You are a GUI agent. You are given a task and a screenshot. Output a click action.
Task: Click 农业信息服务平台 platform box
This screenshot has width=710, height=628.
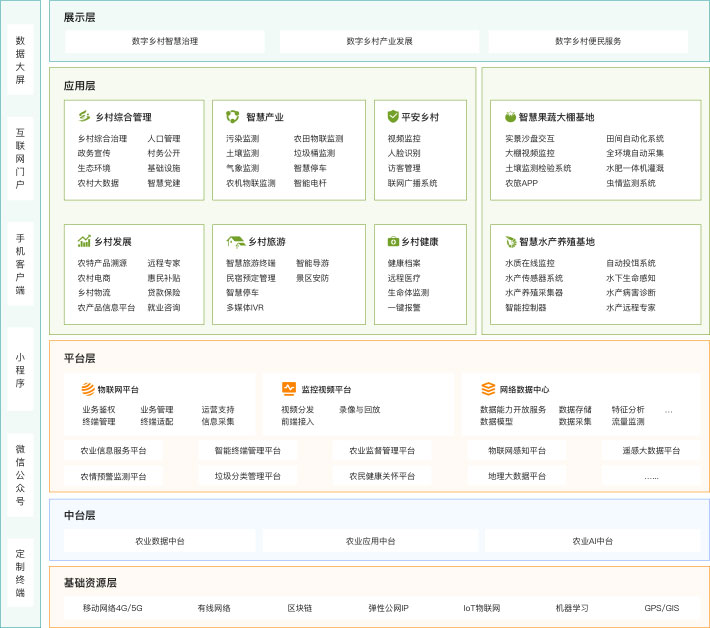pos(113,451)
